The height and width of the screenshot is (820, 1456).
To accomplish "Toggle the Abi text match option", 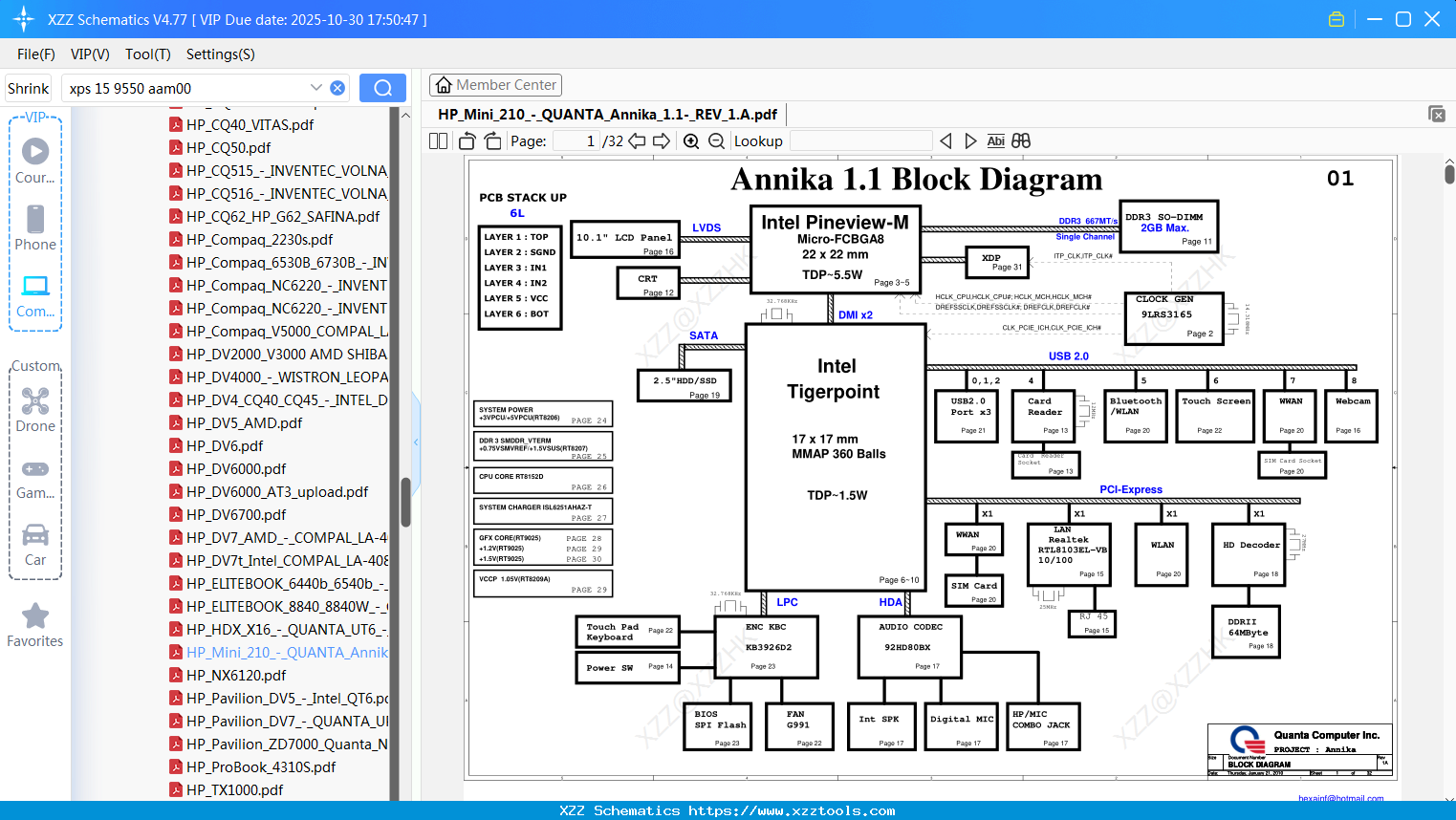I will tap(995, 140).
